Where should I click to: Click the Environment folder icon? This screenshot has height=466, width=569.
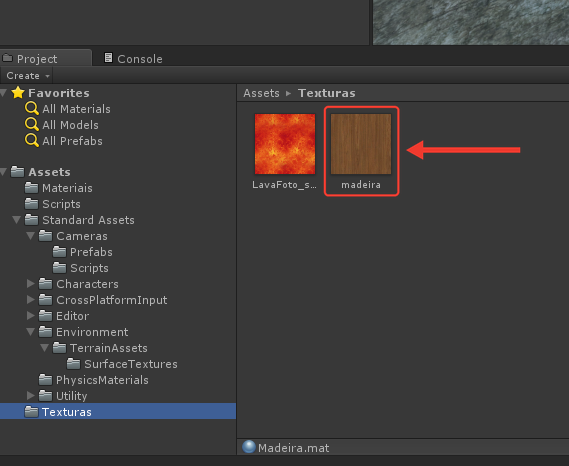click(x=45, y=331)
